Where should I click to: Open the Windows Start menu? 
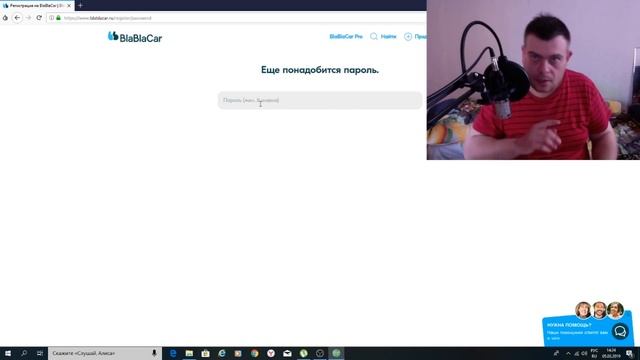8,353
